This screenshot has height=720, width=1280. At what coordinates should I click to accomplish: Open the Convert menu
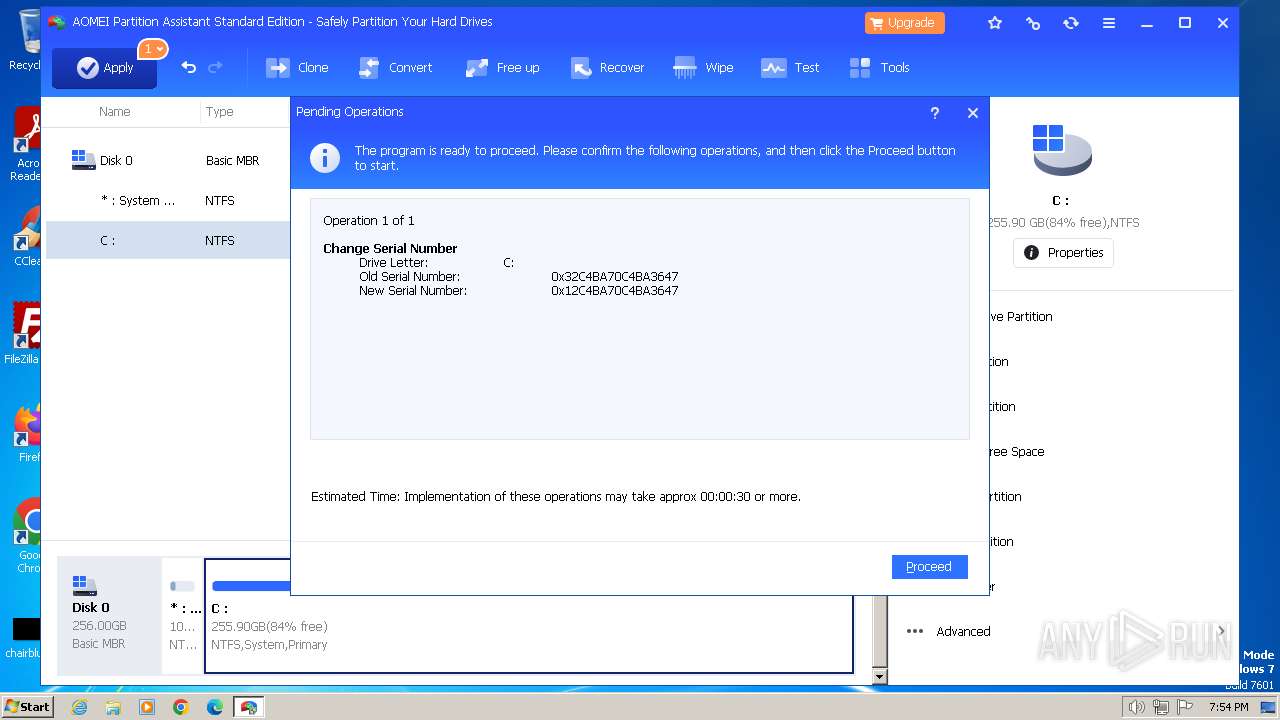tap(395, 67)
